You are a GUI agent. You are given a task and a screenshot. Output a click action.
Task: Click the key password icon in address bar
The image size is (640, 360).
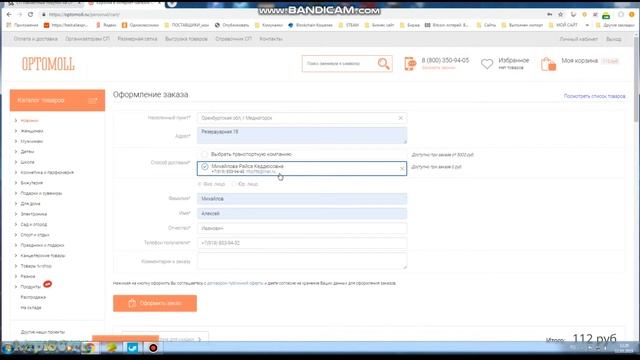click(x=549, y=14)
